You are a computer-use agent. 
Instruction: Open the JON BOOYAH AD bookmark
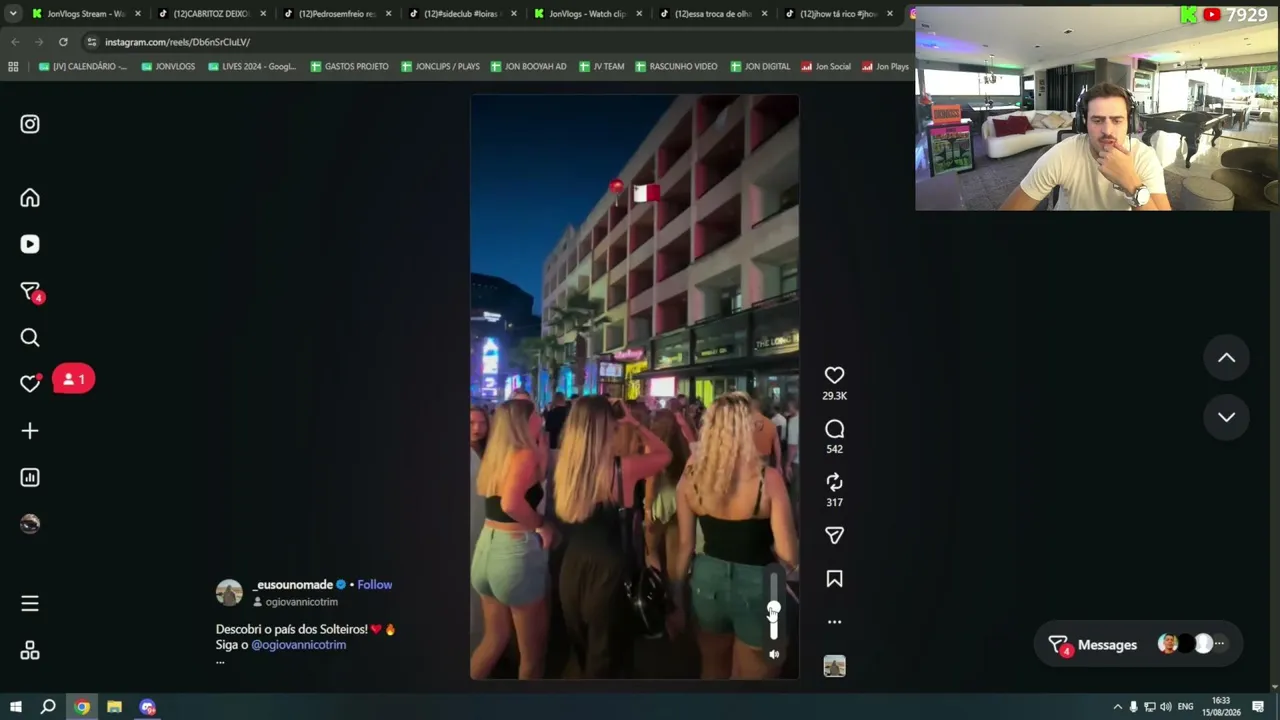(528, 67)
